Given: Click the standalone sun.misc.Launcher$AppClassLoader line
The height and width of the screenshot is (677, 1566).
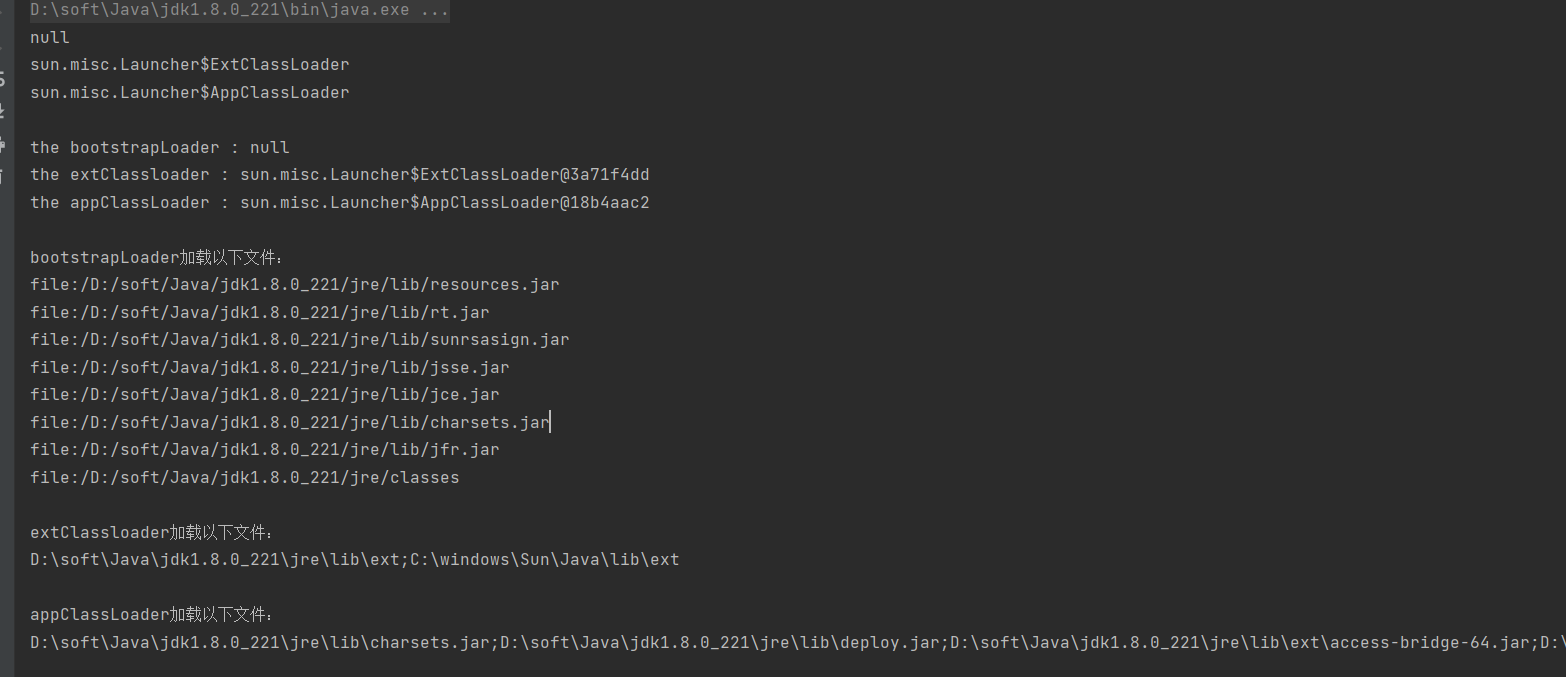Looking at the screenshot, I should (190, 93).
